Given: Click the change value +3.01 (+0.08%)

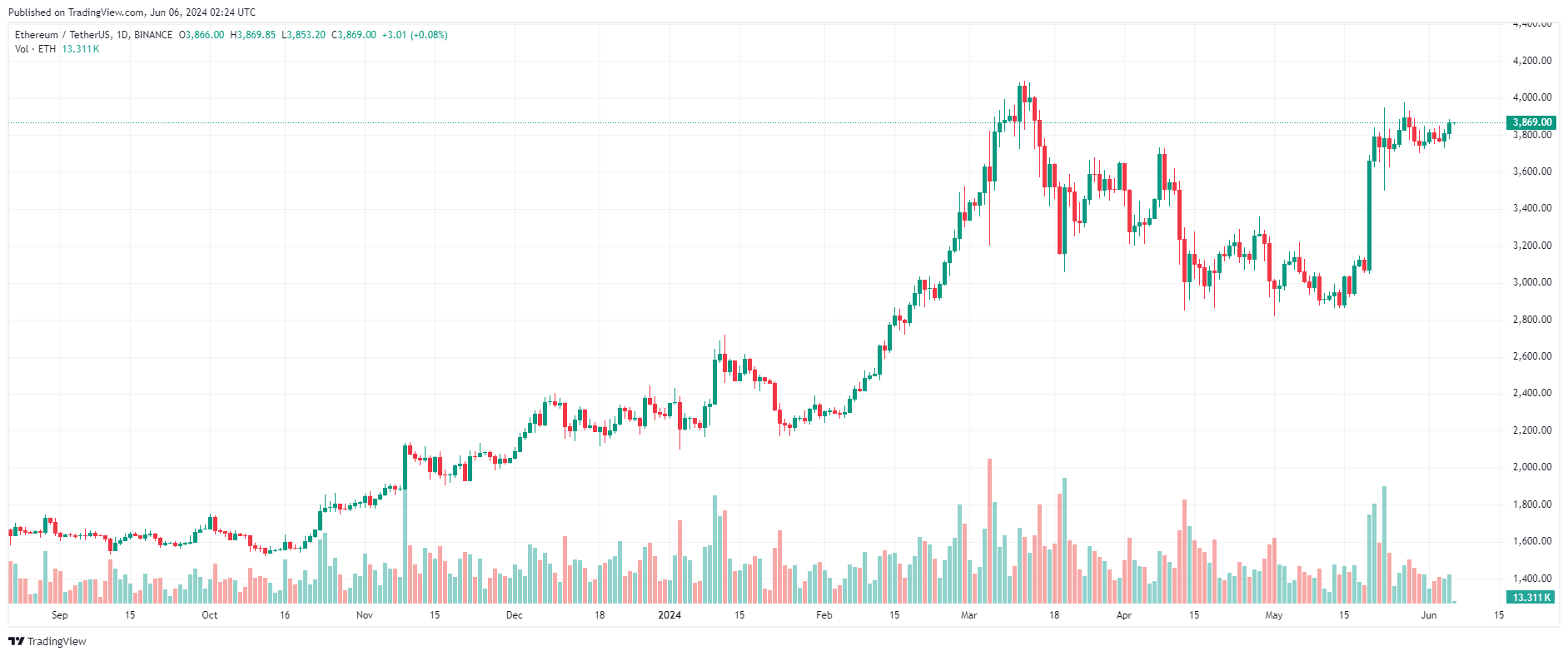Looking at the screenshot, I should pos(415,35).
